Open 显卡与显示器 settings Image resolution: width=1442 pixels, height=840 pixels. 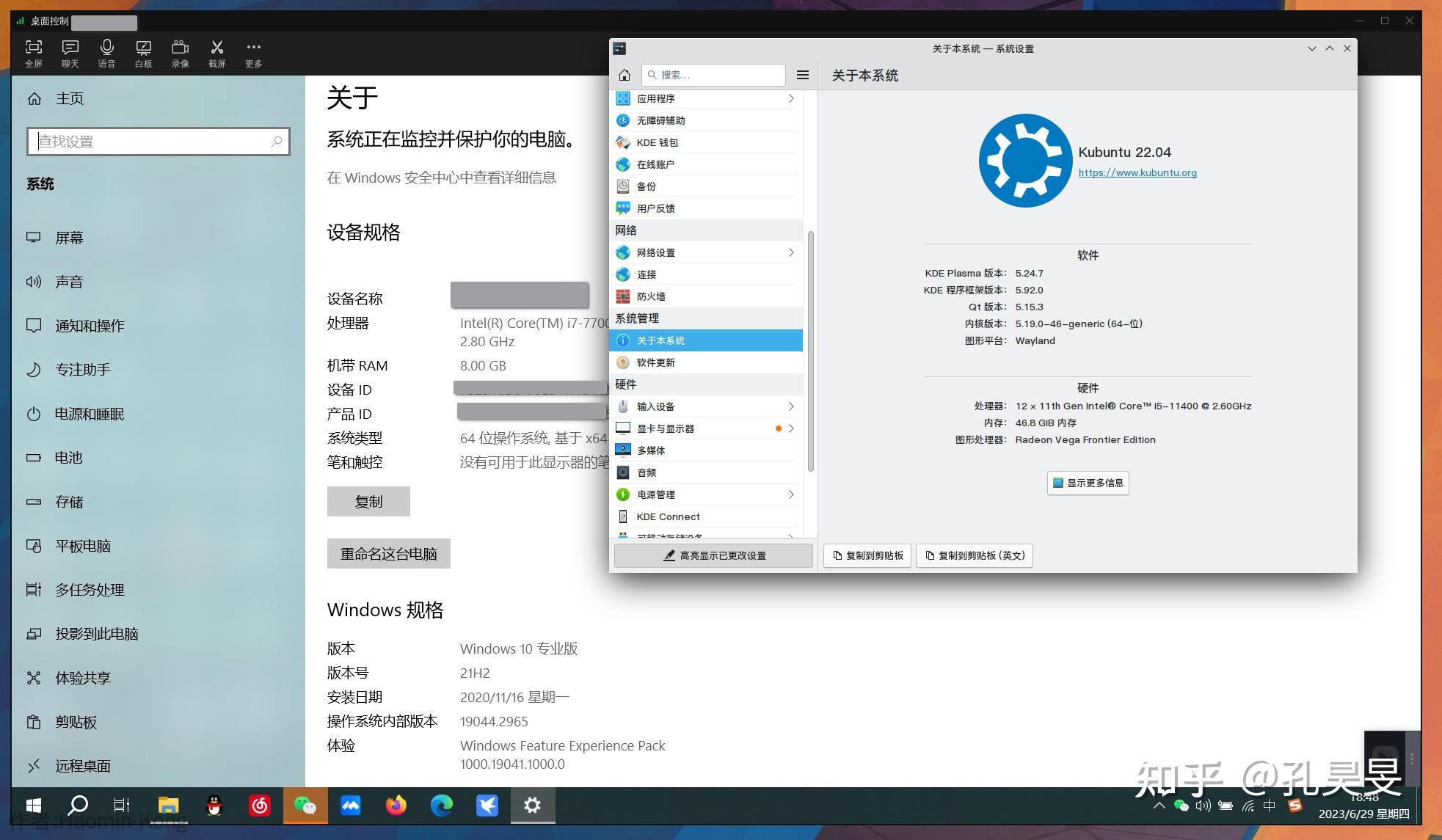[x=706, y=428]
